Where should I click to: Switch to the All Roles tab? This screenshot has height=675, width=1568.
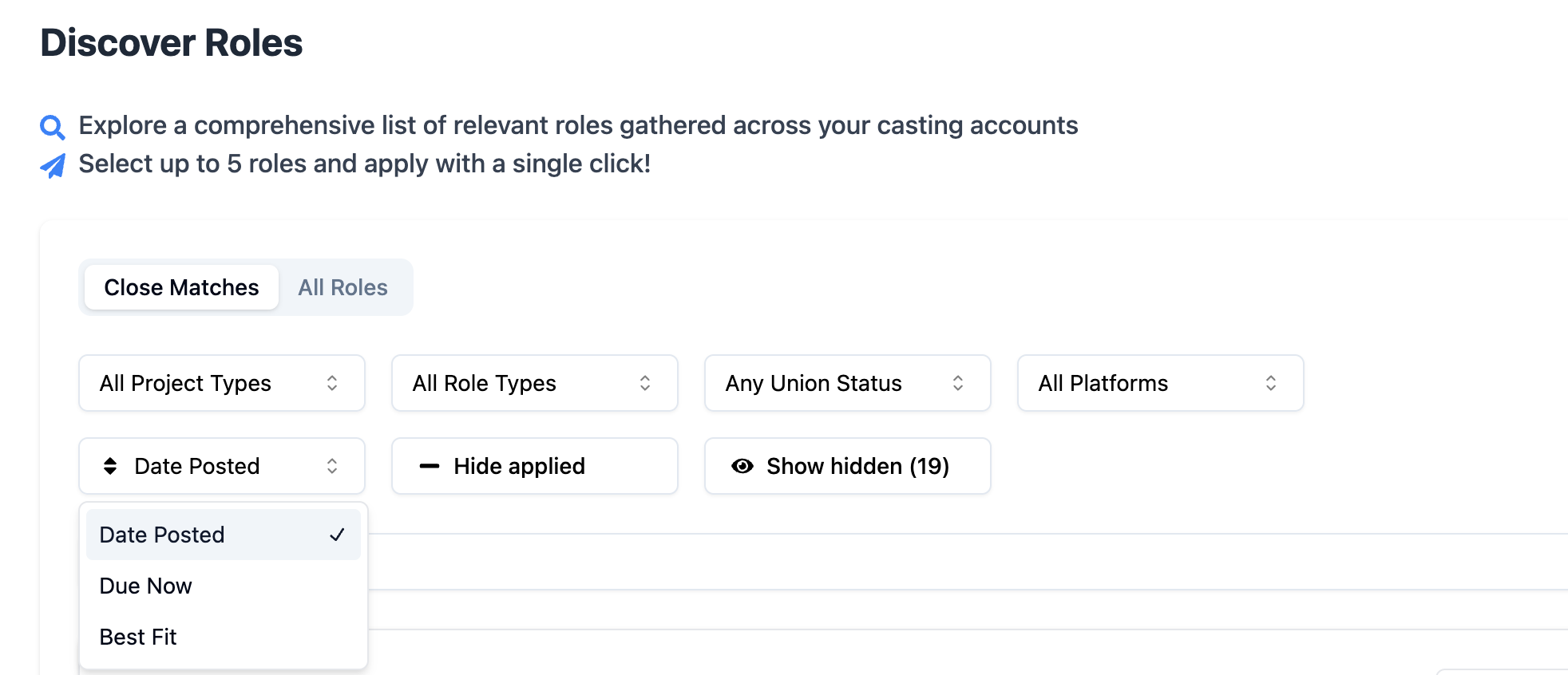click(343, 287)
